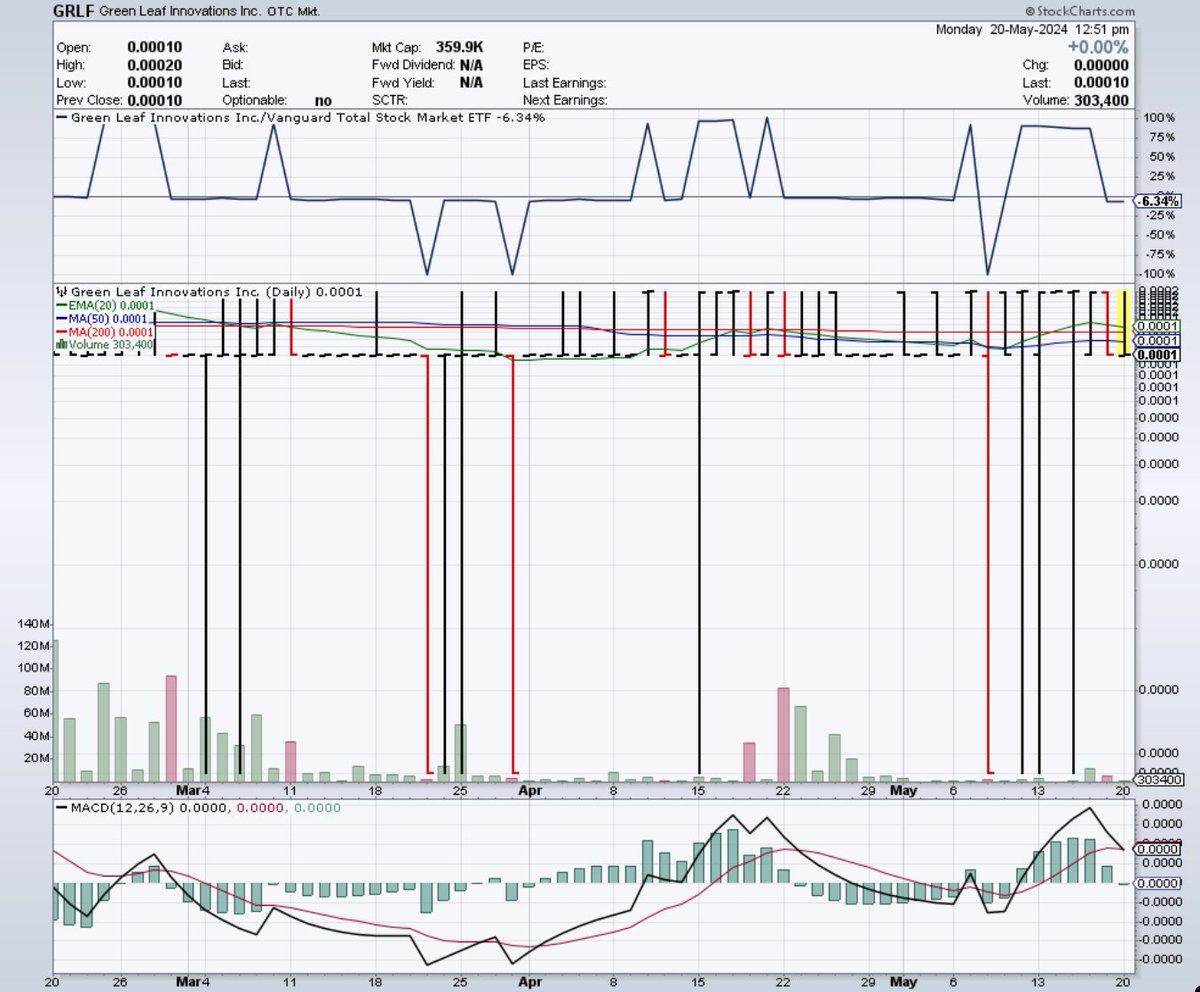This screenshot has height=992, width=1200.
Task: Select the Bid label in quote header
Action: pos(232,65)
